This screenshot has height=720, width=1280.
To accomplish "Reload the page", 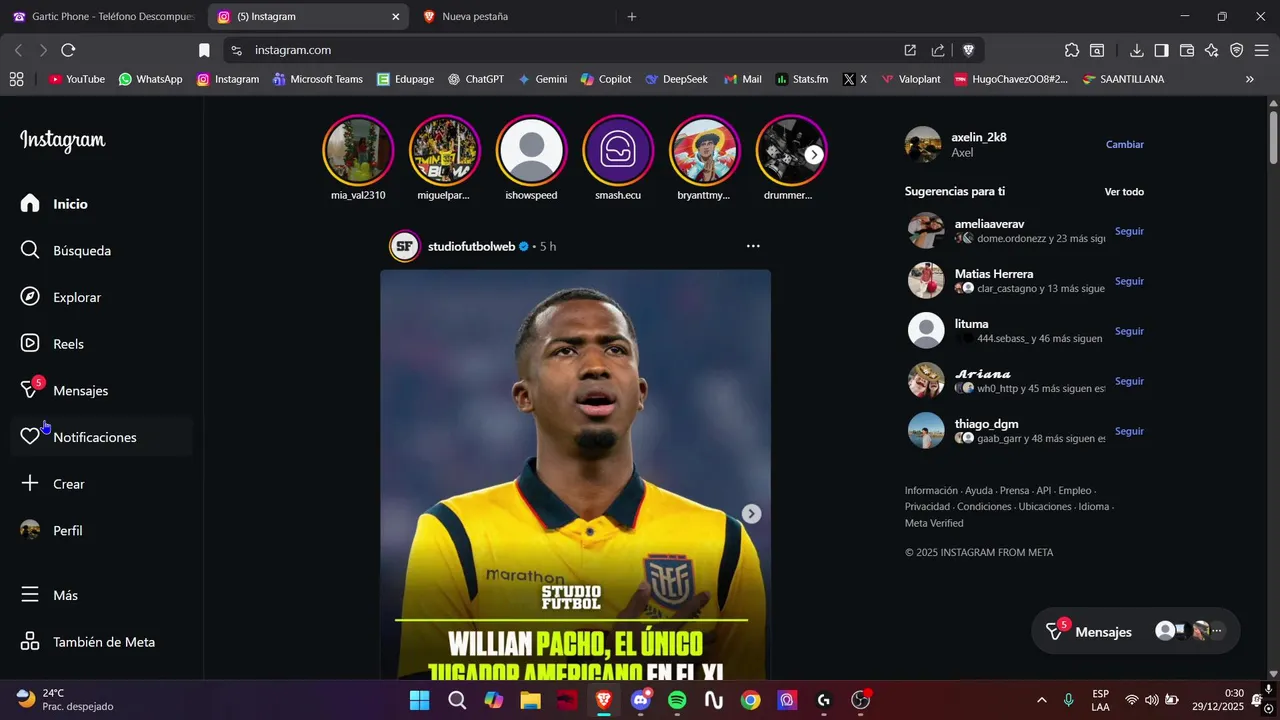I will coord(68,50).
